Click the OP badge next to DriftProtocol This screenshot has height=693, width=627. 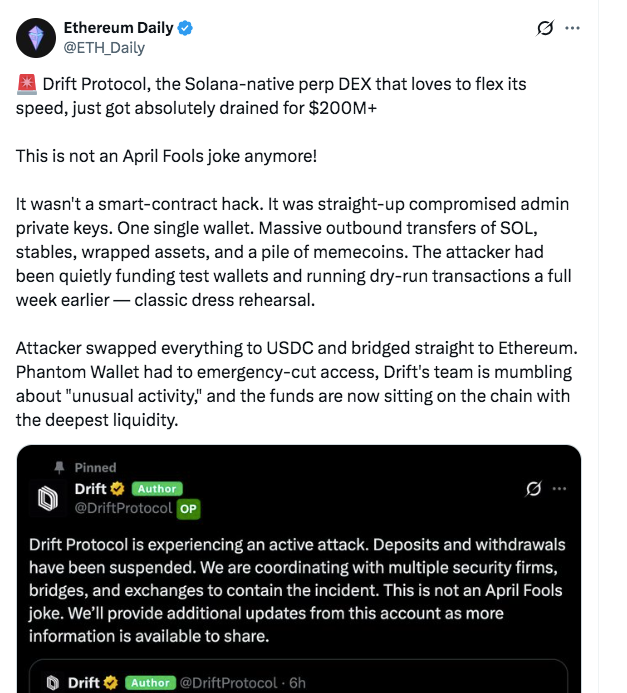[188, 508]
